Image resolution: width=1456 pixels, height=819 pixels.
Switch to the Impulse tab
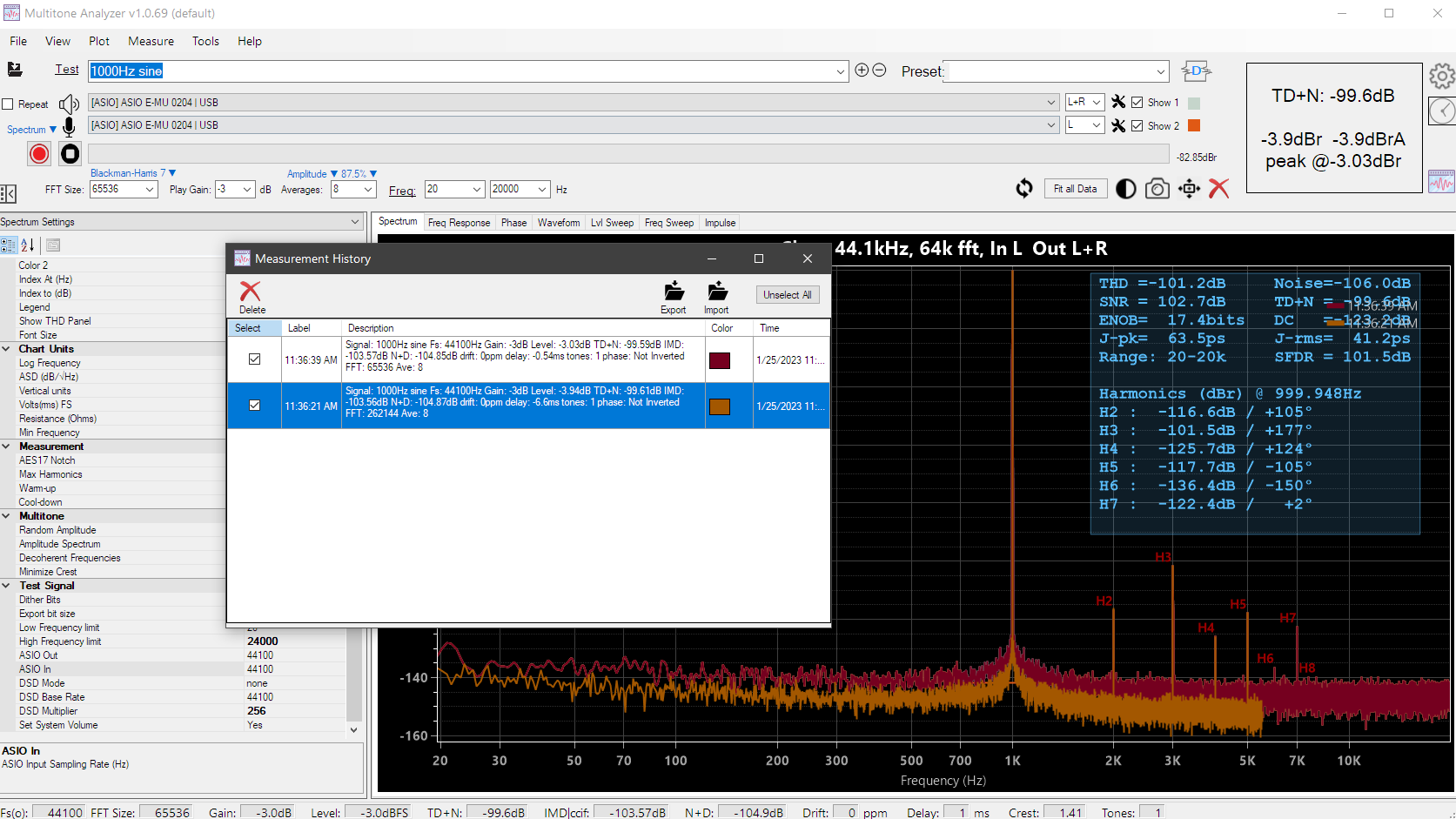pyautogui.click(x=720, y=223)
